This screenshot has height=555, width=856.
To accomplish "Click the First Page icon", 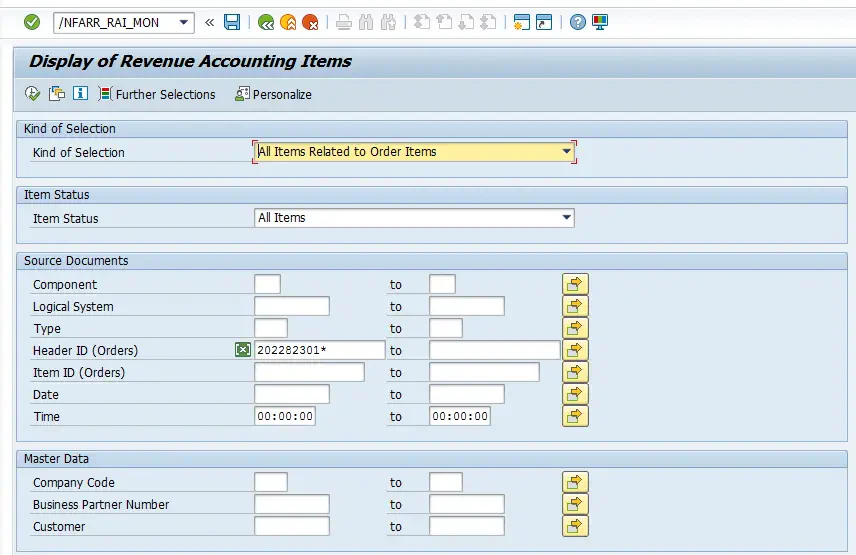I will 422,22.
